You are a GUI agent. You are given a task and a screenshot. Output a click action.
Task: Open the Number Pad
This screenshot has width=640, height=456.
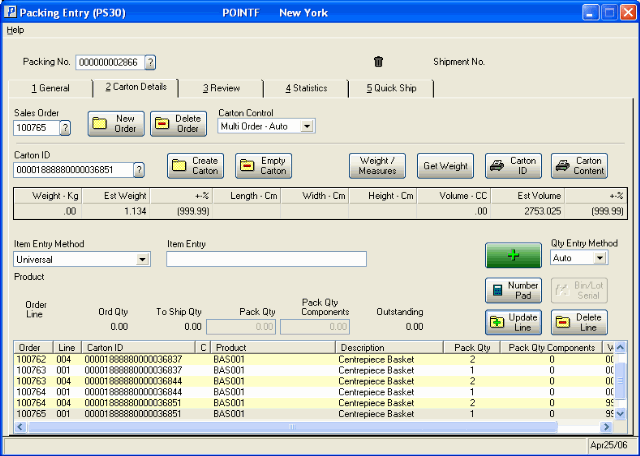tap(513, 290)
